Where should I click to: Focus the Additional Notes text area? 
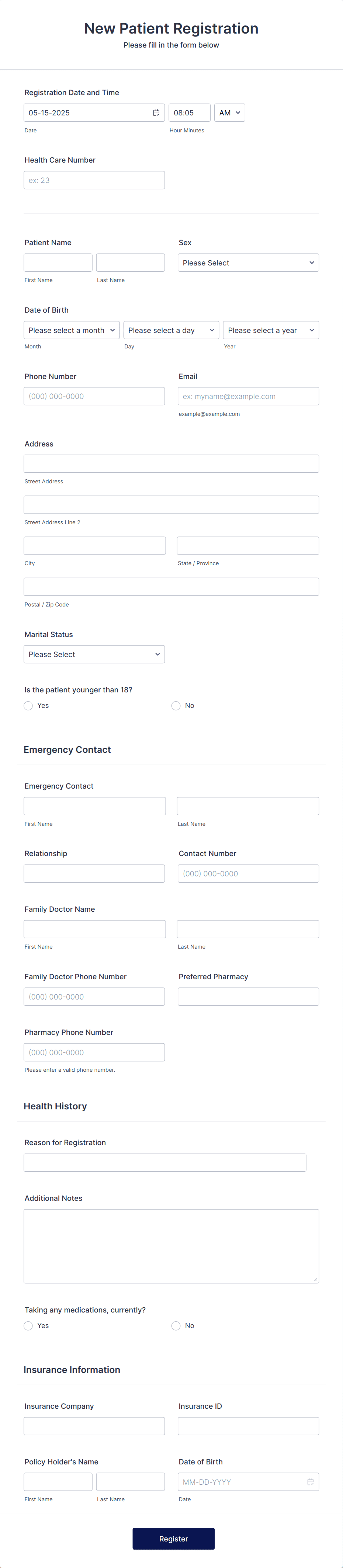171,1246
